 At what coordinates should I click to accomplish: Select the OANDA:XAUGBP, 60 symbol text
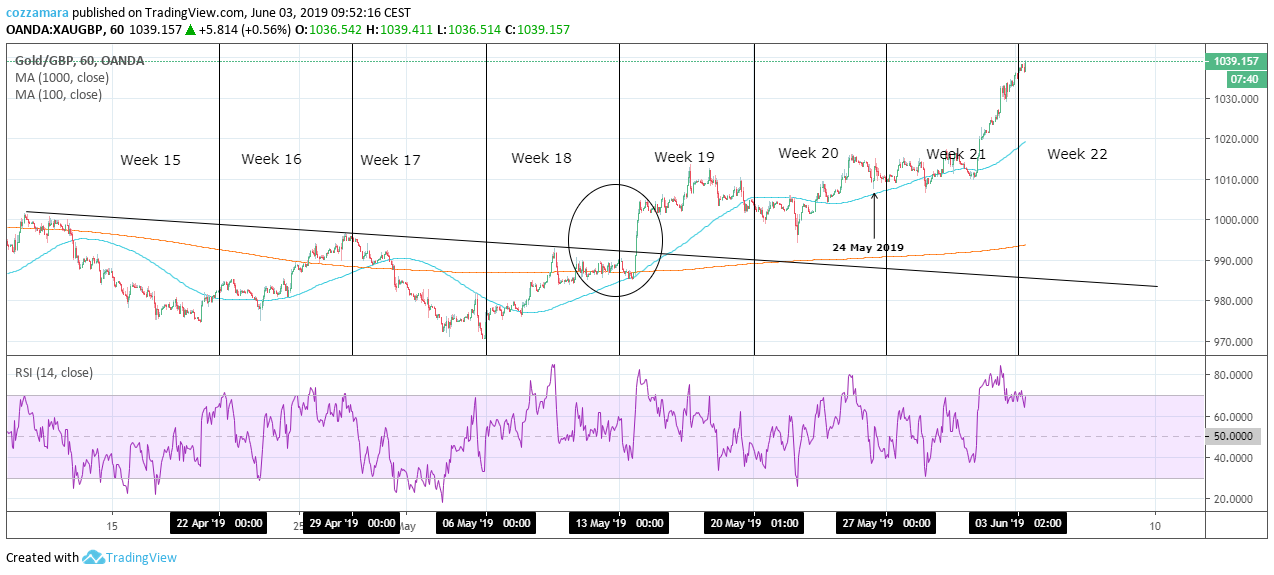[65, 30]
